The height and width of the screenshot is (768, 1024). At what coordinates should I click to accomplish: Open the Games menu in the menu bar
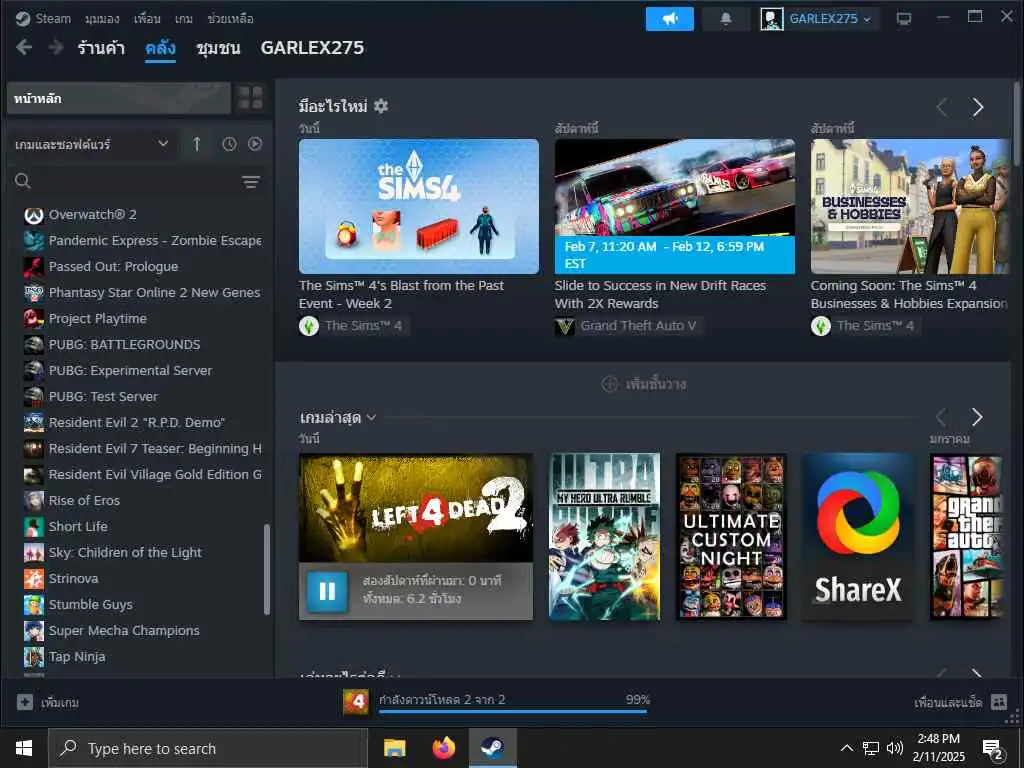click(x=184, y=18)
